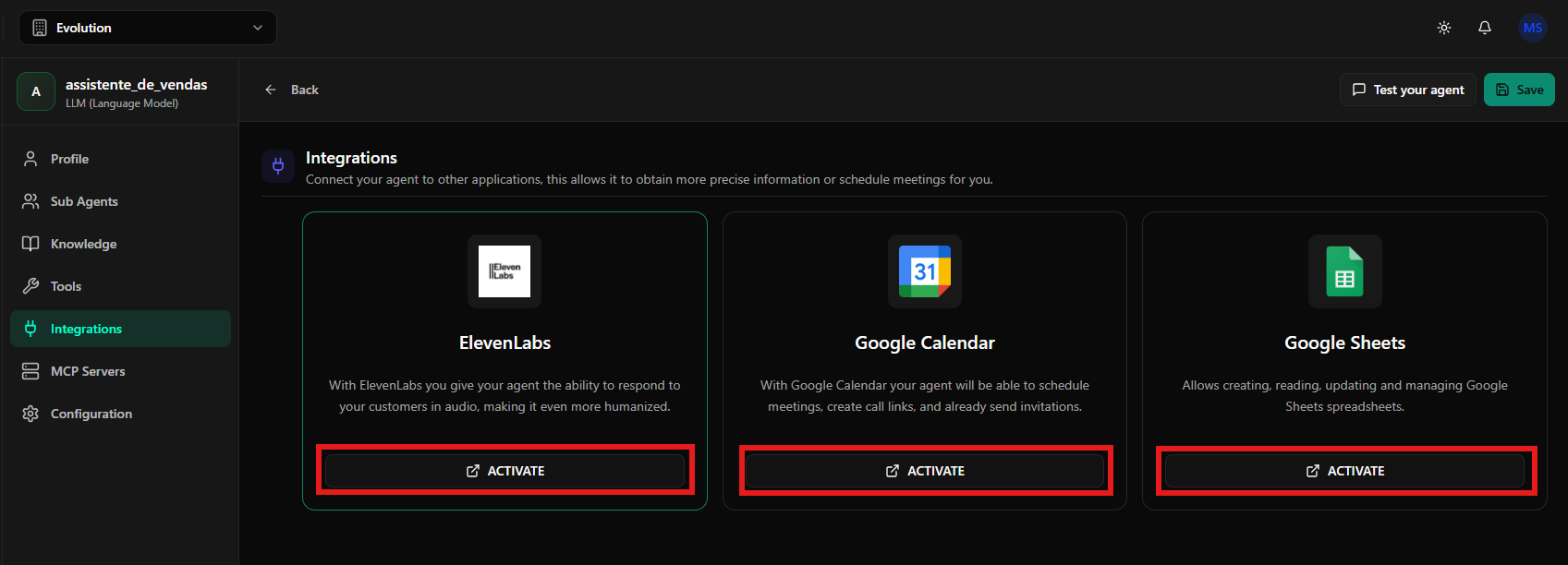
Task: Open the Configuration section
Action: [120, 414]
